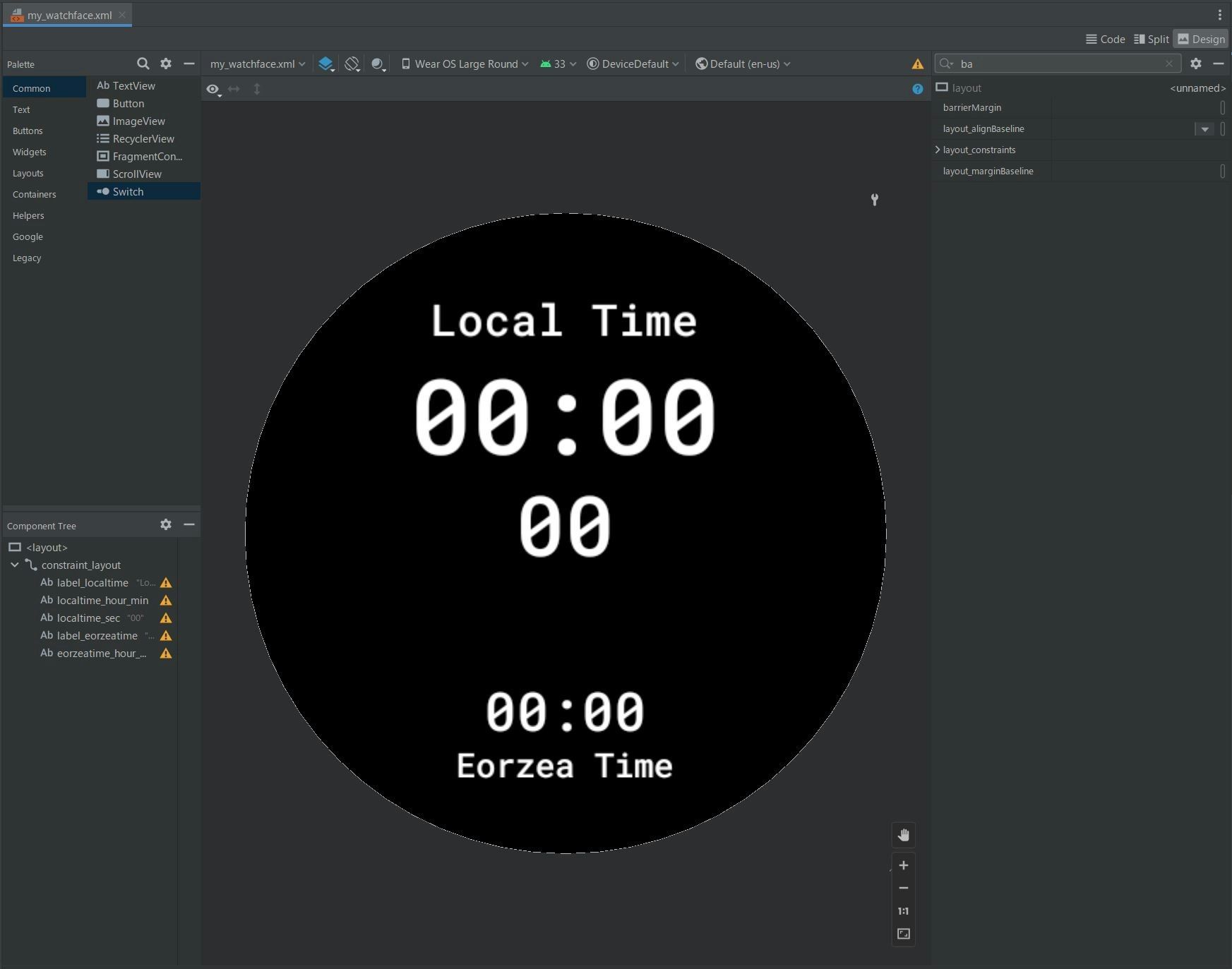
Task: Click the Palette search magnifier icon
Action: coord(143,64)
